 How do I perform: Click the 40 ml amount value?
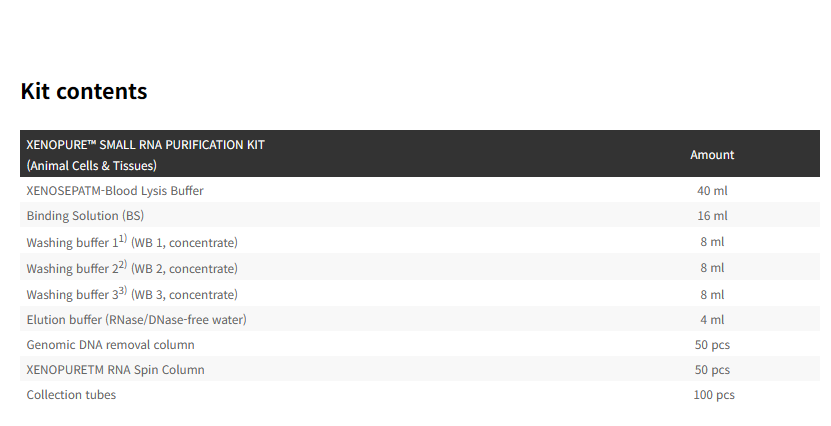tap(712, 190)
